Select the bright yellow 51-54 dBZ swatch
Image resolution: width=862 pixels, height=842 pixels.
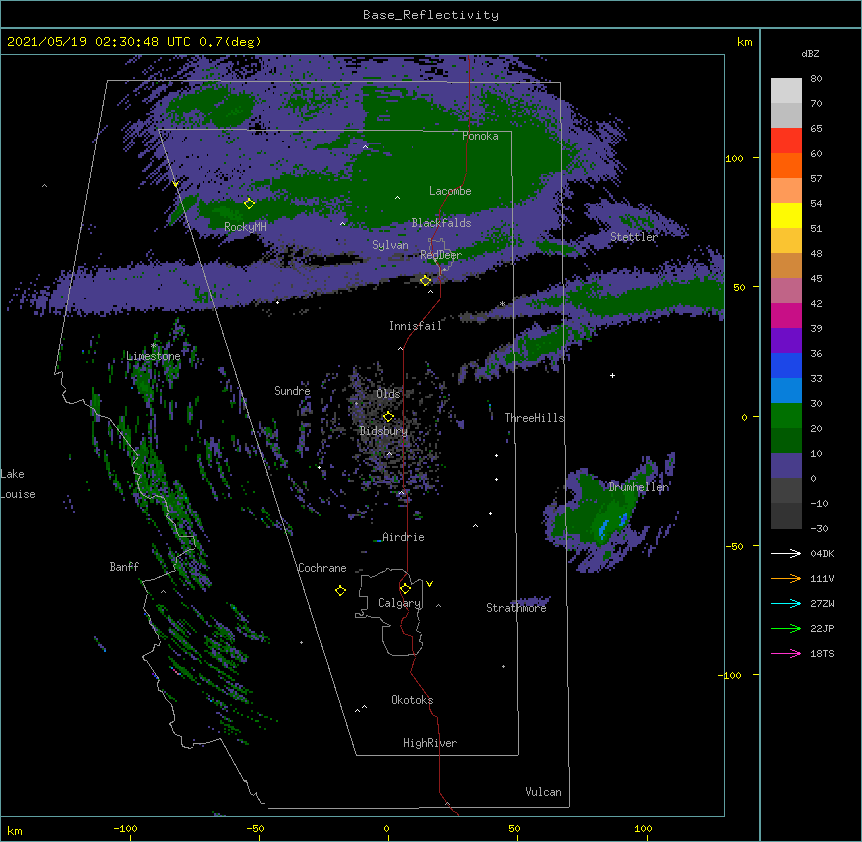tap(786, 215)
